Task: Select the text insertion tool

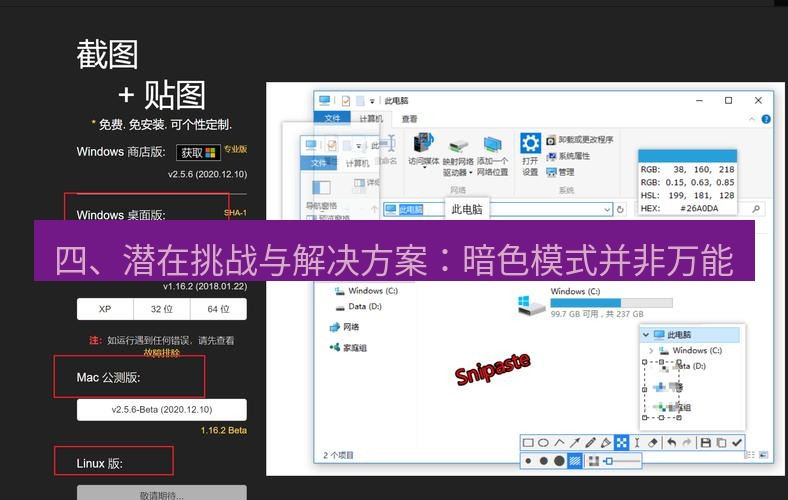Action: point(637,443)
